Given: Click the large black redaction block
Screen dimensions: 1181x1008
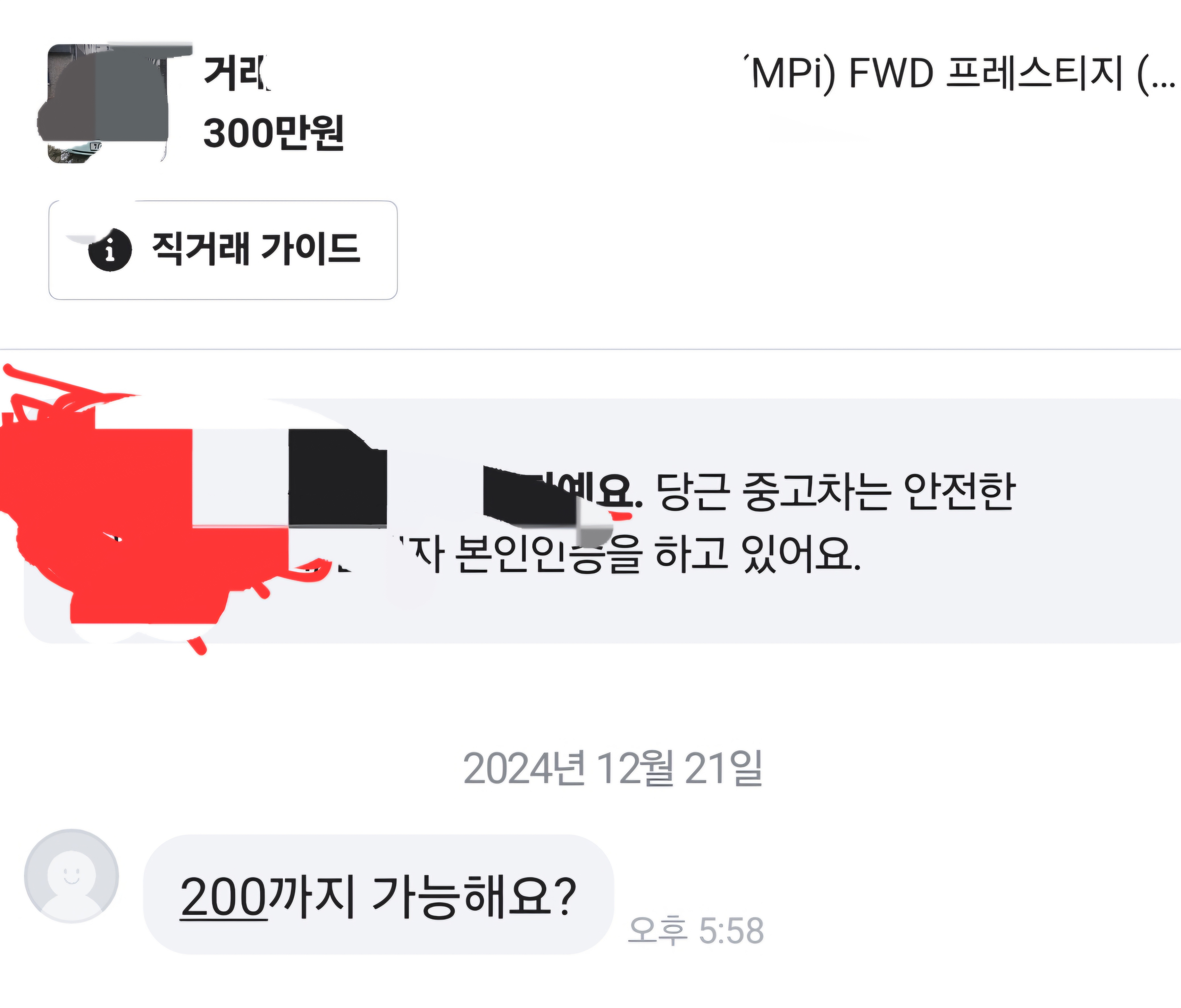Looking at the screenshot, I should (338, 477).
